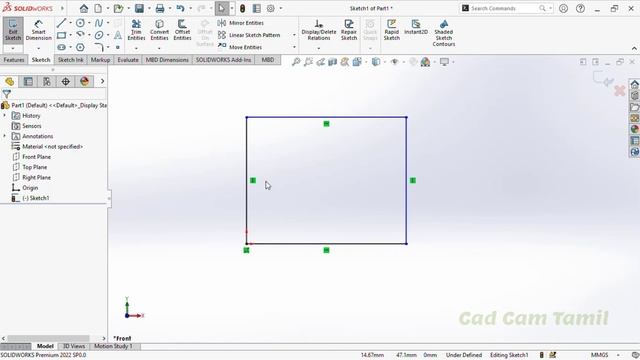640x360 pixels.
Task: Switch to the Features tab
Action: tap(14, 60)
